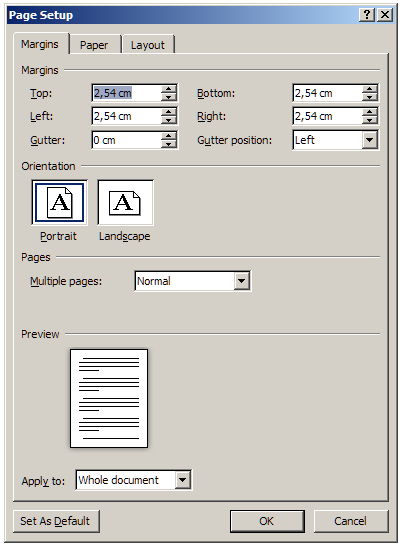The width and height of the screenshot is (406, 547).
Task: Decrease the Bottom margin with down arrow
Action: [x=370, y=97]
